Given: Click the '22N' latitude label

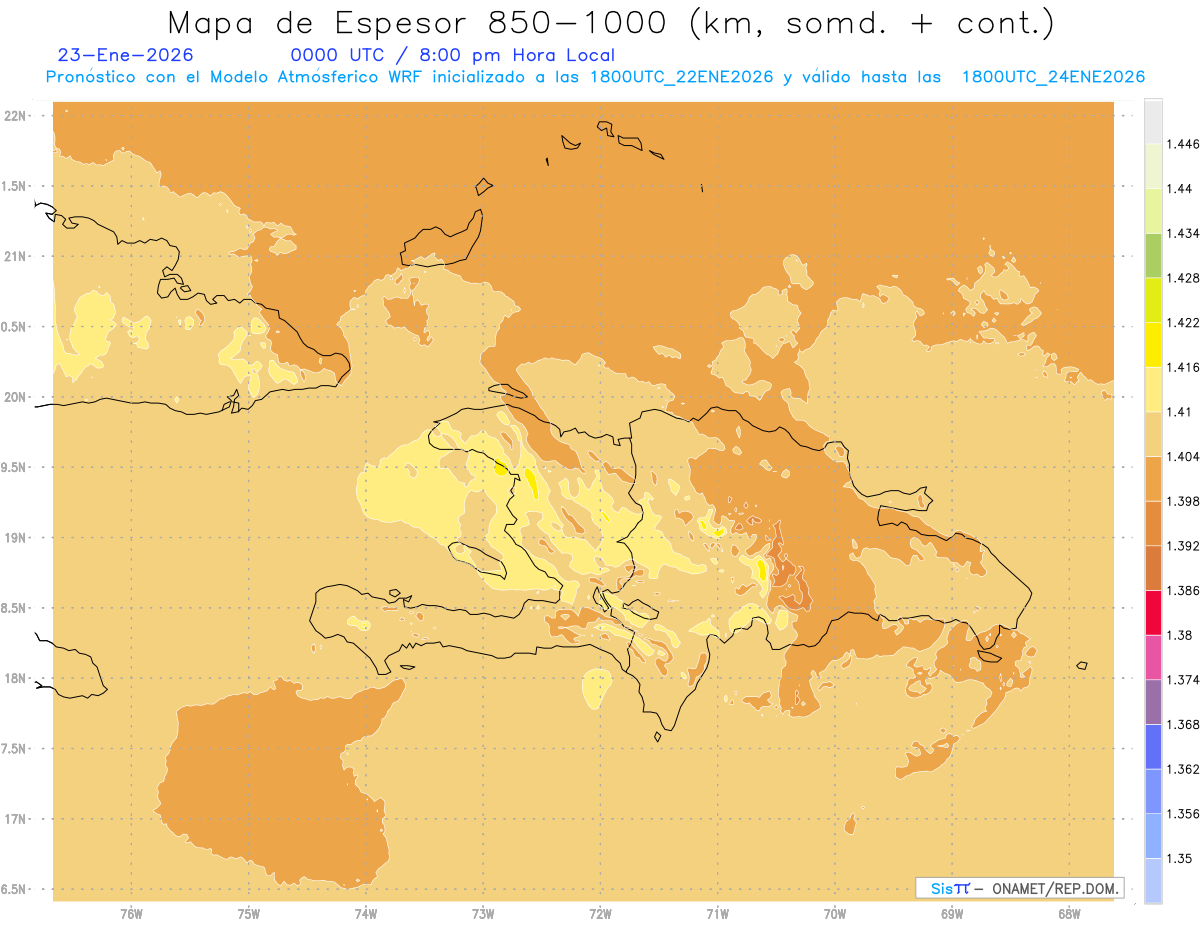Looking at the screenshot, I should tap(16, 115).
